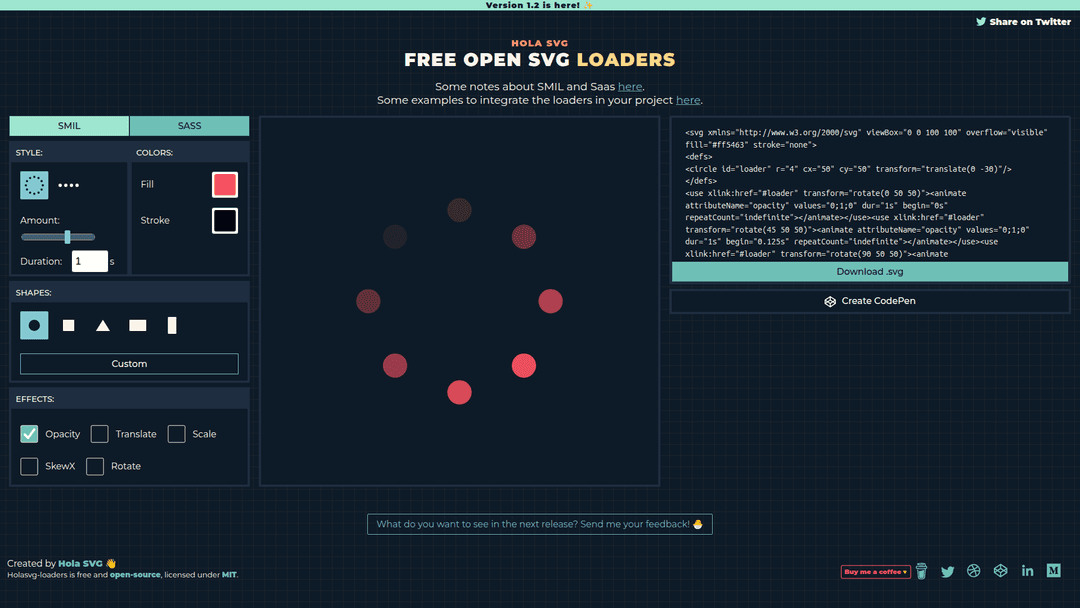Image resolution: width=1080 pixels, height=608 pixels.
Task: Switch to the SMIL tab
Action: point(69,126)
